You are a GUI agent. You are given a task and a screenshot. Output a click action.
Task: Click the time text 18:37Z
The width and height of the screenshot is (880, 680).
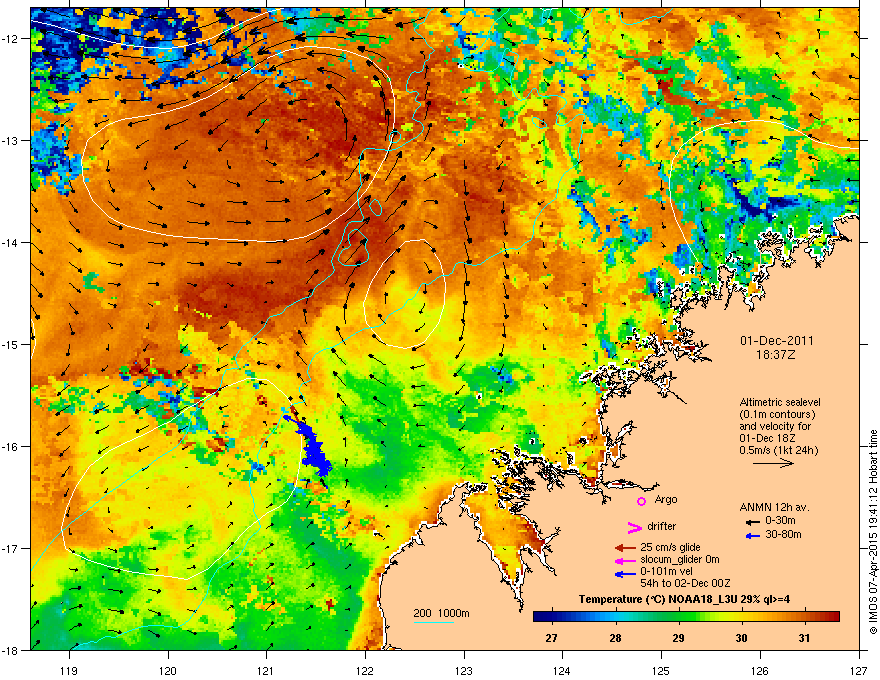pos(776,355)
